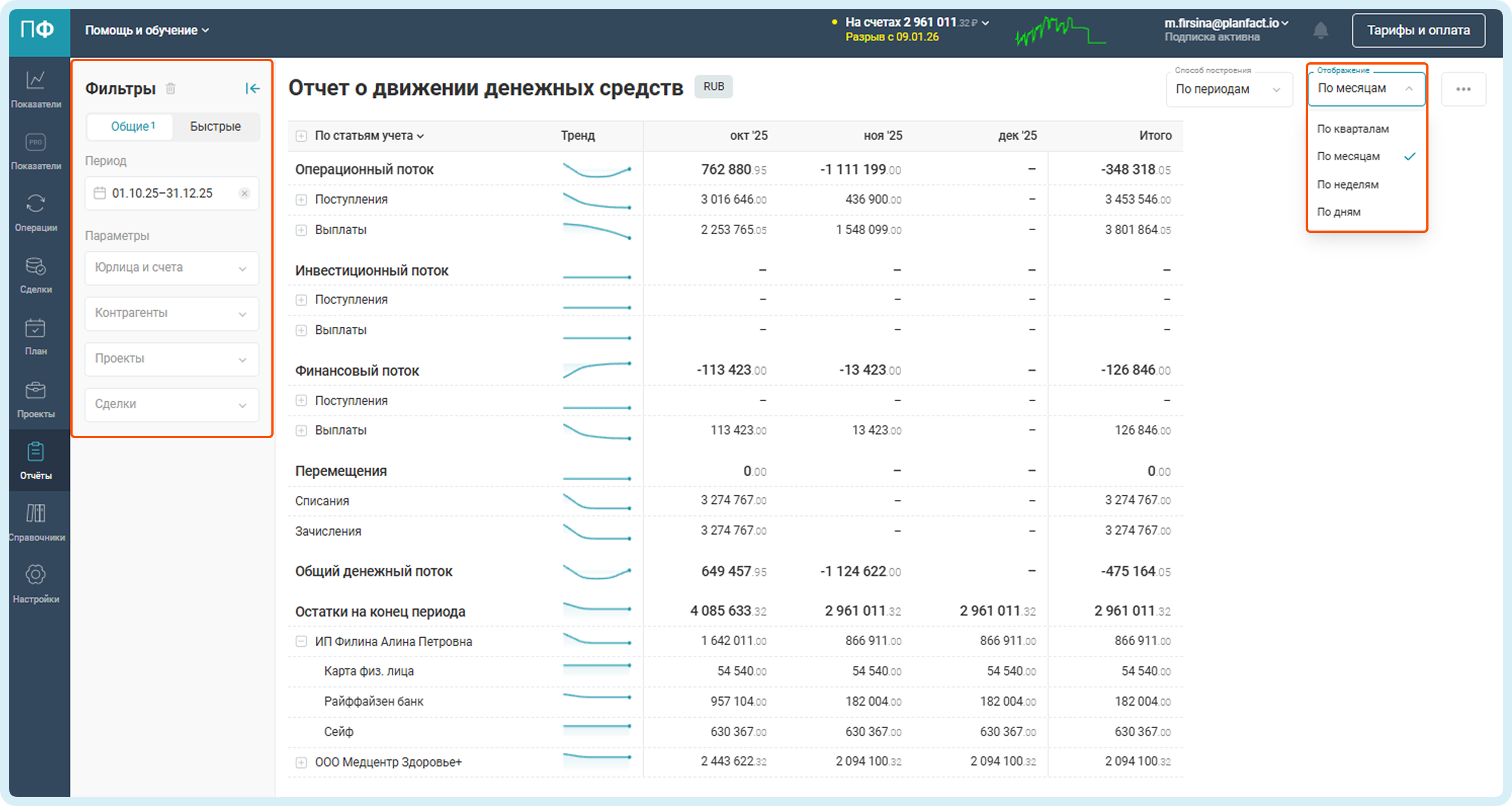
Task: Click the green balance chart in header
Action: pos(1060,31)
